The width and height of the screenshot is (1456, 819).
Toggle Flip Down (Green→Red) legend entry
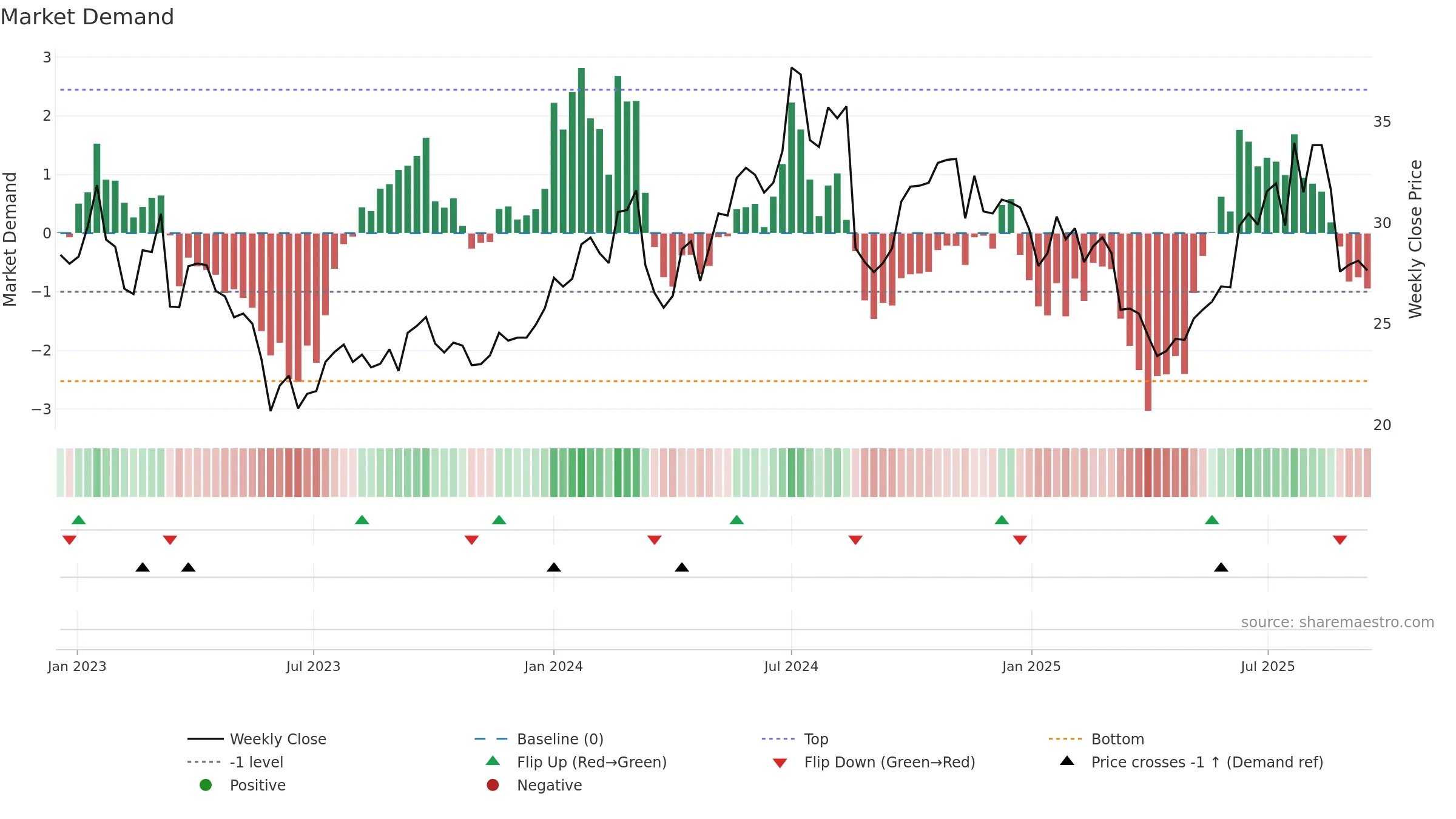[x=874, y=762]
